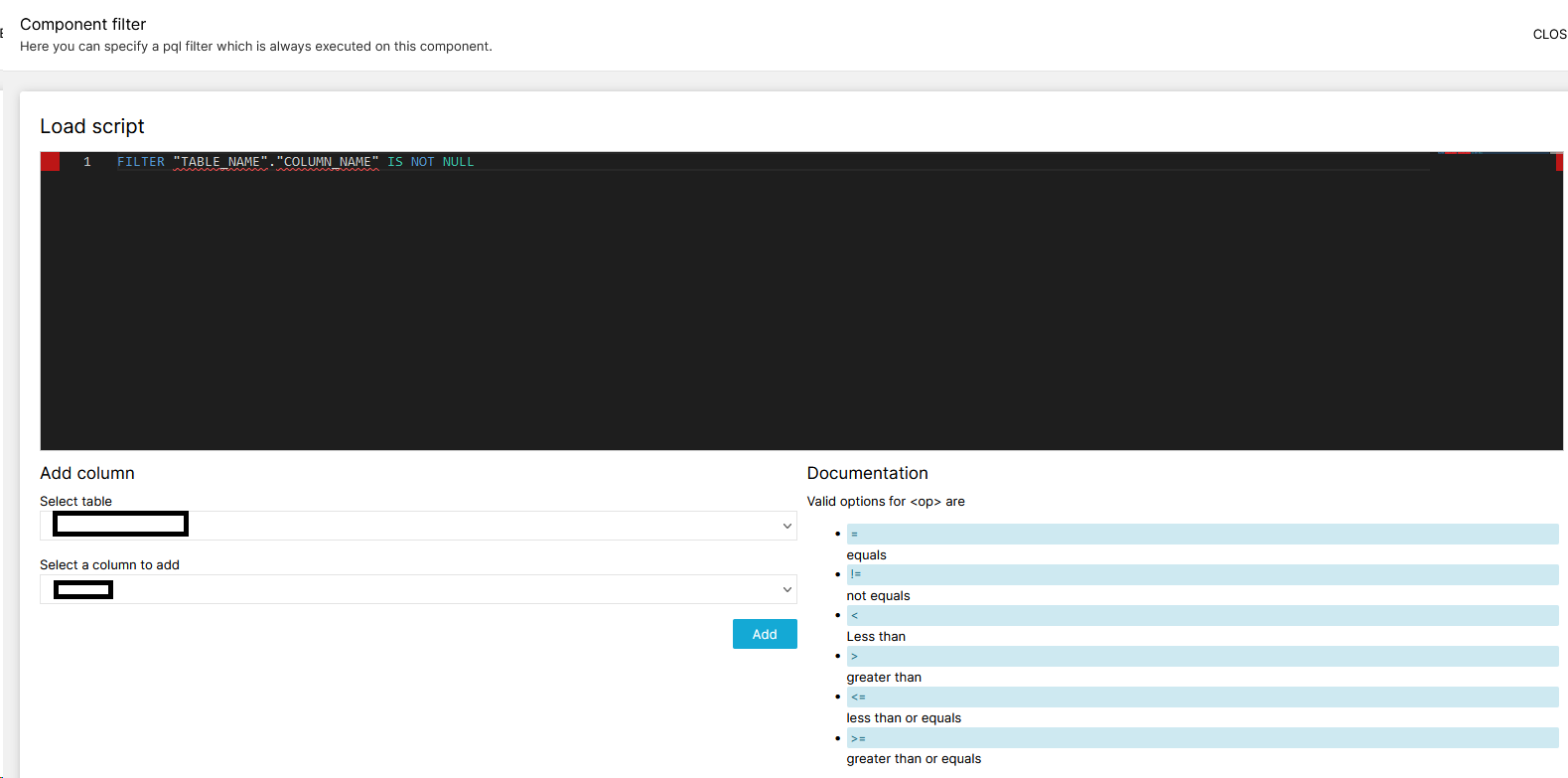Click the NOT keyword in the script
This screenshot has height=778, width=1568.
point(422,162)
